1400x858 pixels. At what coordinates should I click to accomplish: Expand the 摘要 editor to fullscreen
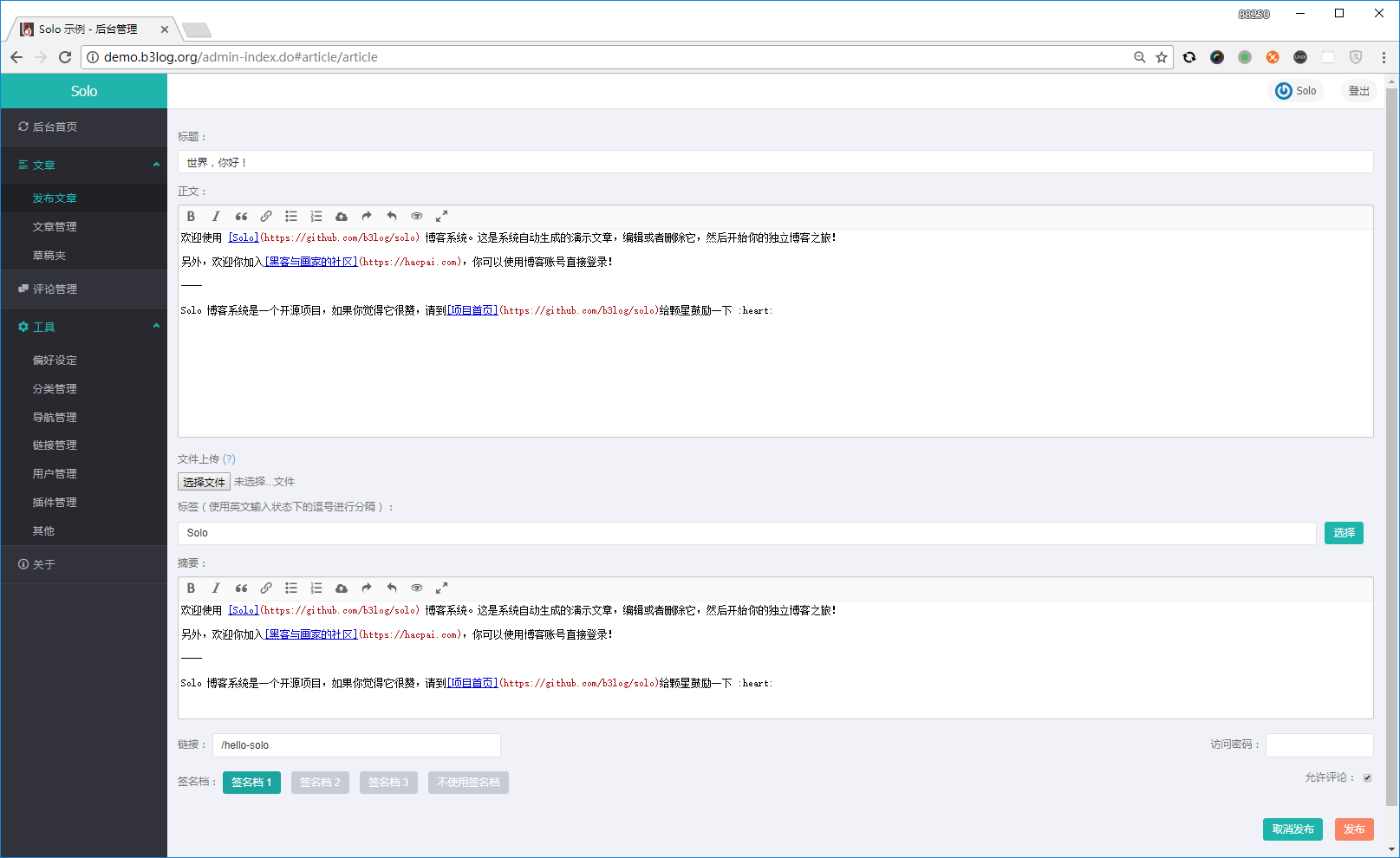441,588
